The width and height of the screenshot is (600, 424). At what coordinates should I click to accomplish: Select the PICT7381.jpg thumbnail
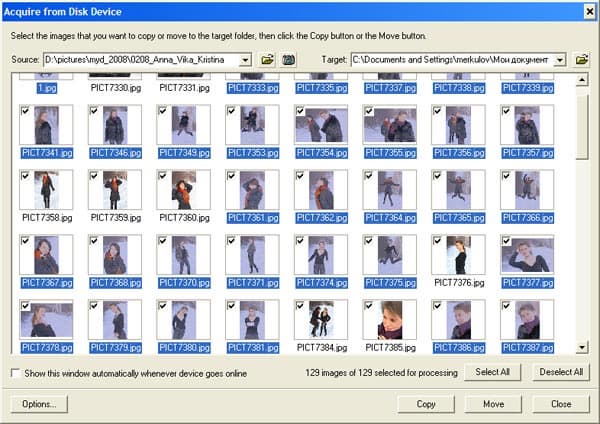253,320
